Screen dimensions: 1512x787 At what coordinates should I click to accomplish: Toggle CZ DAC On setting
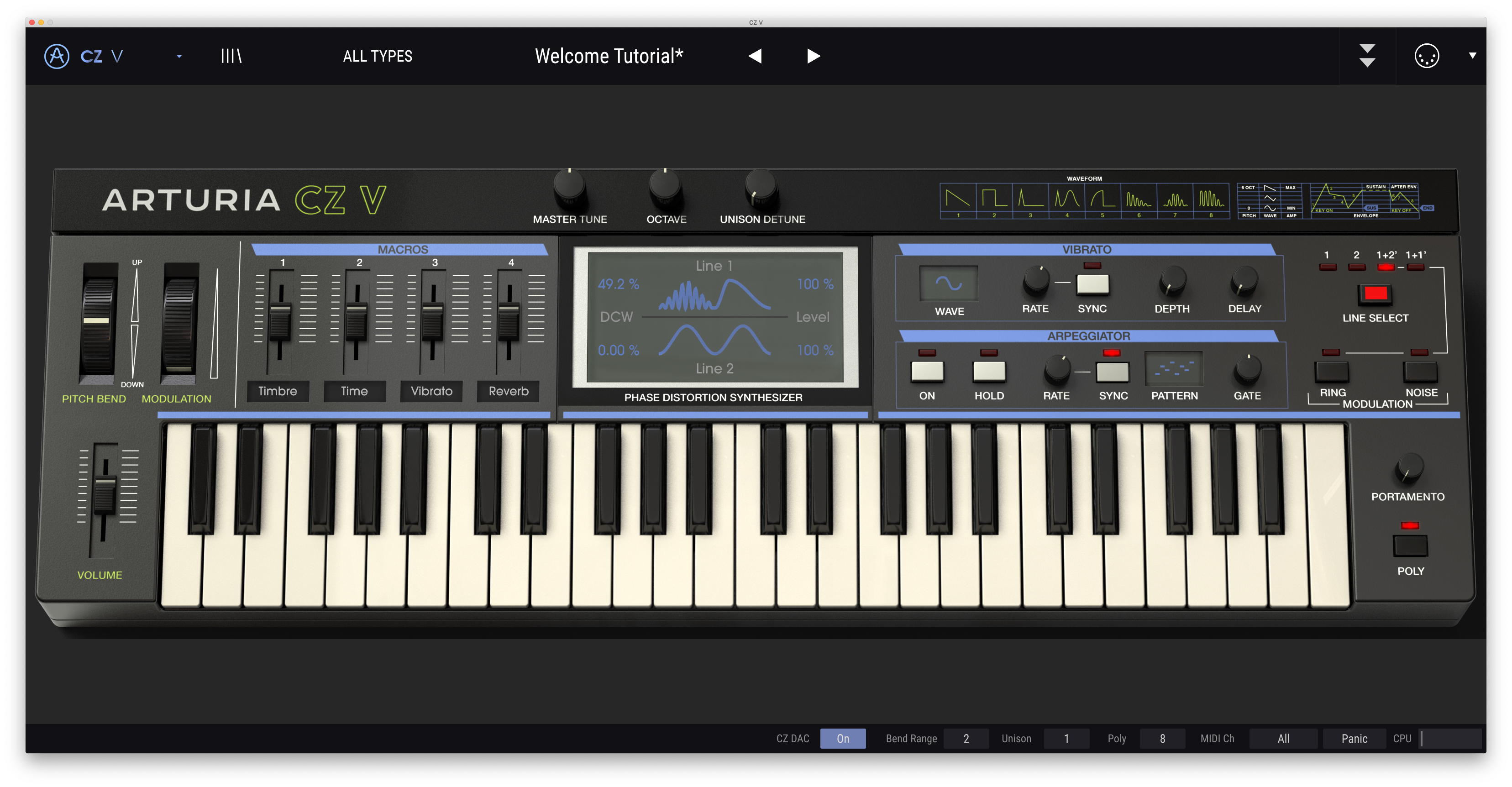point(842,738)
